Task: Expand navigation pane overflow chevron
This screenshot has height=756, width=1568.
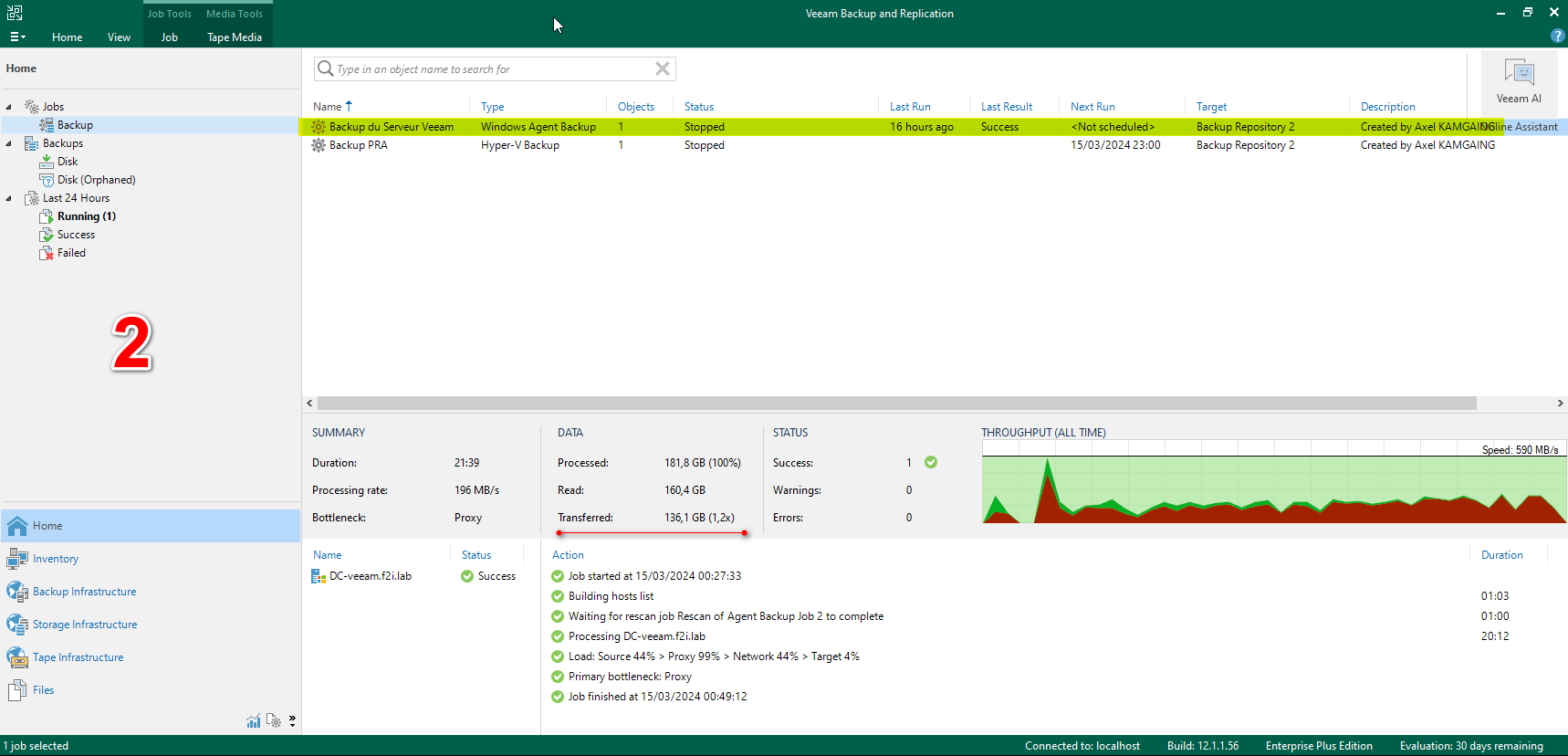Action: pyautogui.click(x=292, y=721)
